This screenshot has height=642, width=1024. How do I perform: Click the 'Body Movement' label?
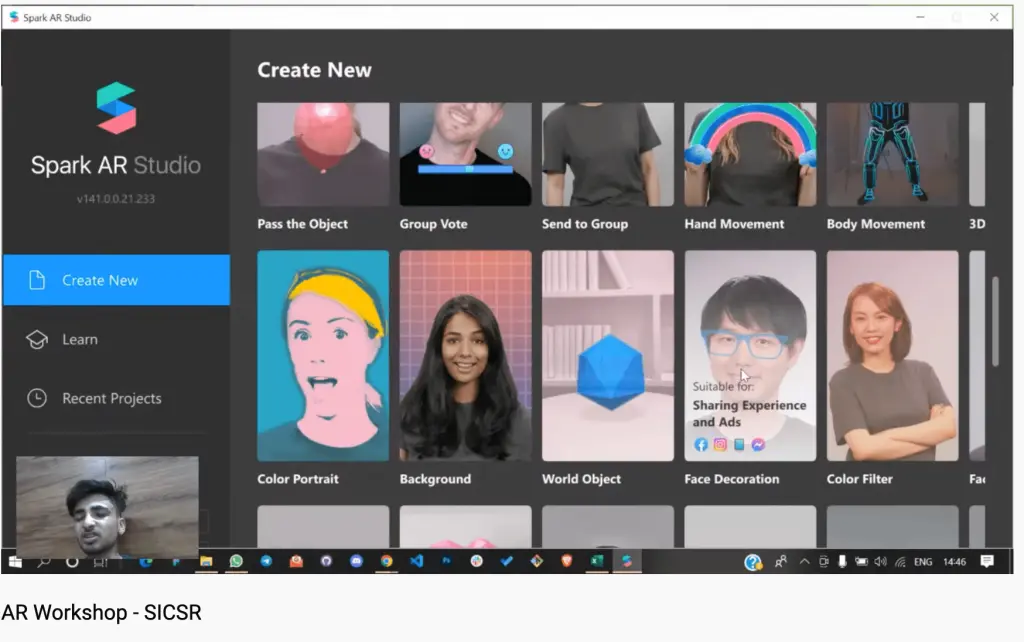[876, 224]
